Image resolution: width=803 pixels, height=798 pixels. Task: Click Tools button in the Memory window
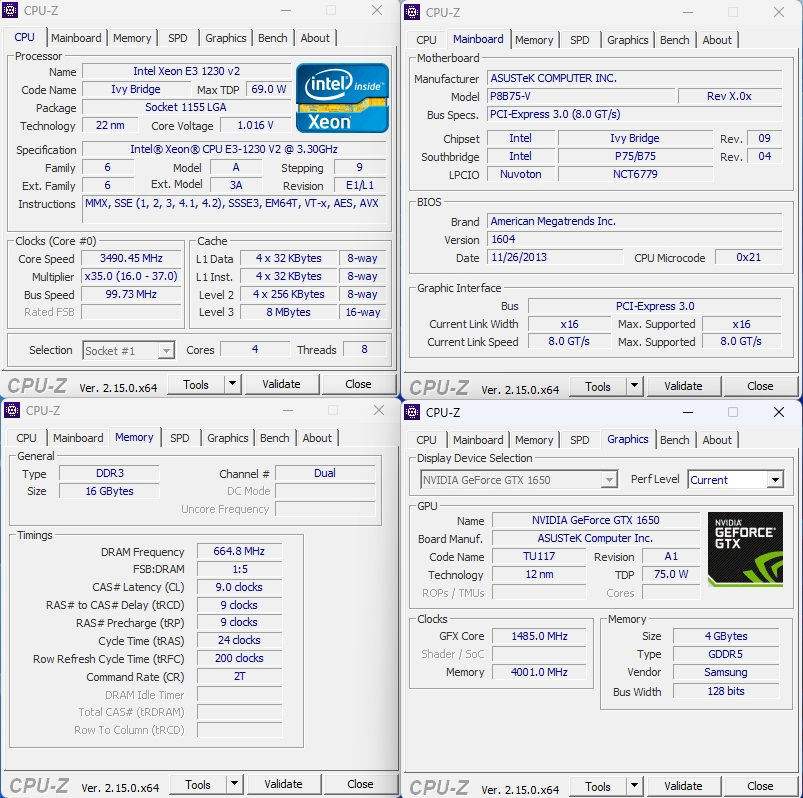(x=198, y=784)
